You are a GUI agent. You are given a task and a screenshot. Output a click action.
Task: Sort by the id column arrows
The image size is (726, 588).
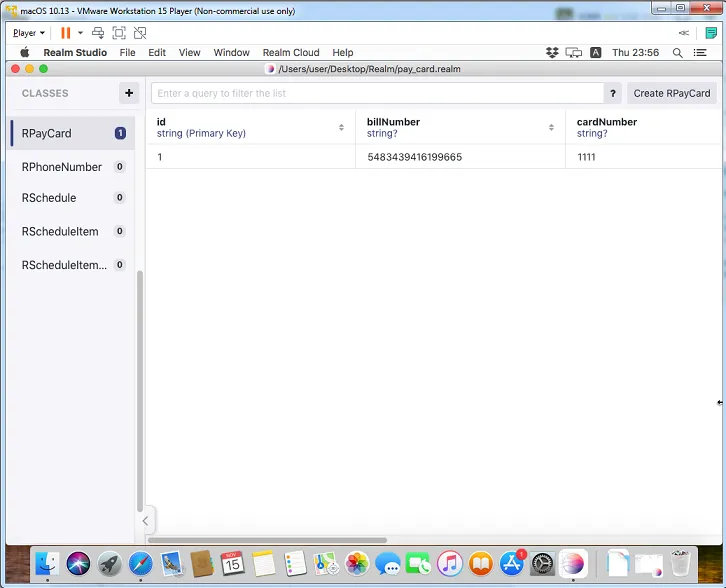click(x=341, y=127)
